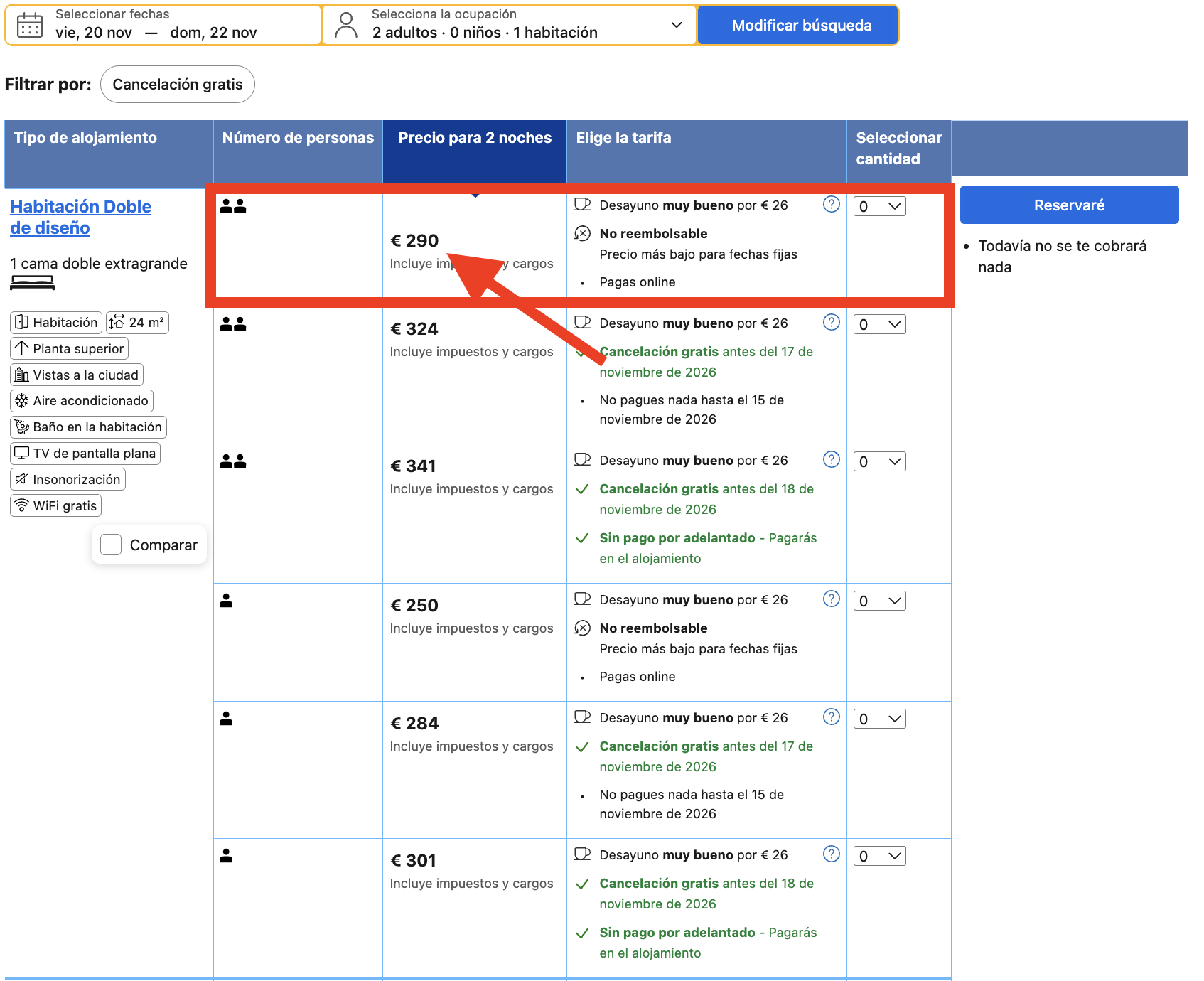Select the check-out date dom, 22 nov

[x=213, y=33]
